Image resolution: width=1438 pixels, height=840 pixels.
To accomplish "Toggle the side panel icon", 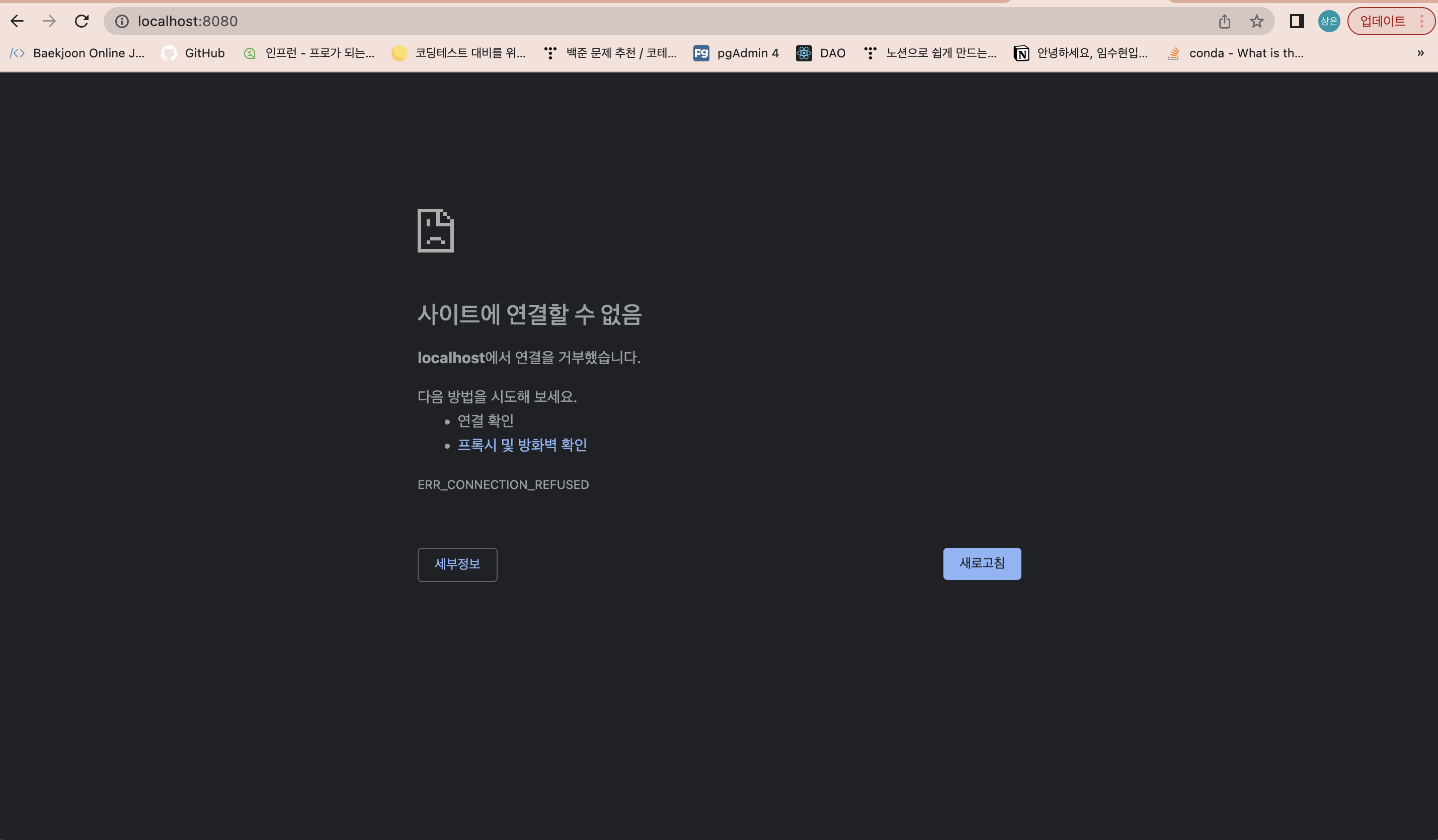I will [x=1297, y=21].
